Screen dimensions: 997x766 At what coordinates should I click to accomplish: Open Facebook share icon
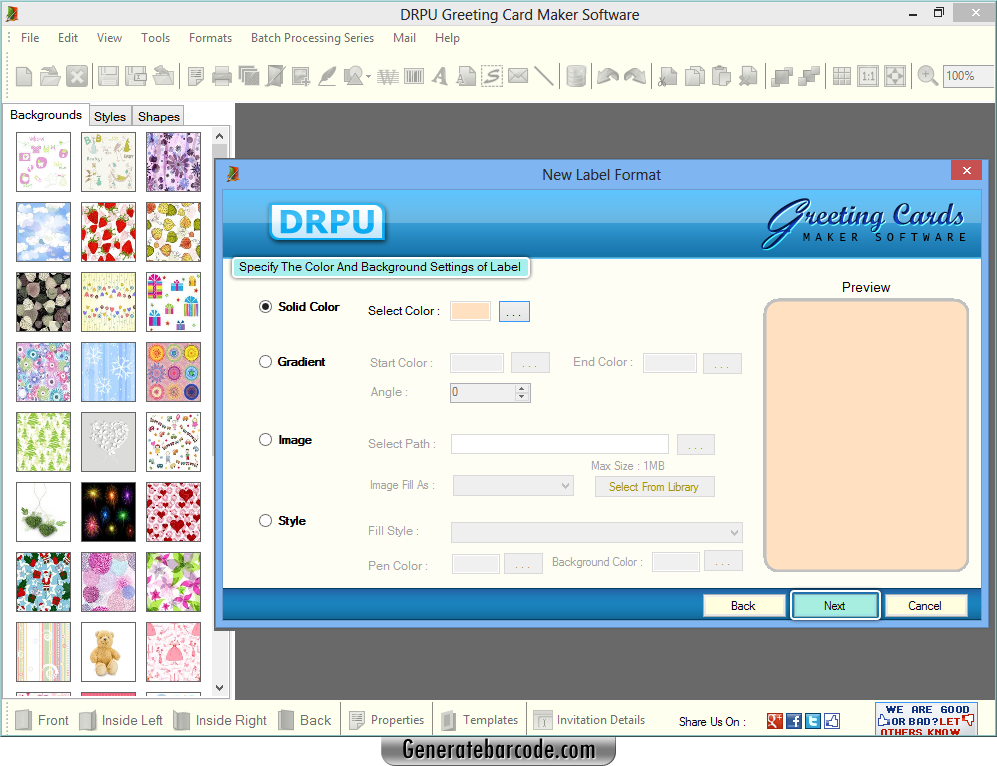tap(794, 721)
